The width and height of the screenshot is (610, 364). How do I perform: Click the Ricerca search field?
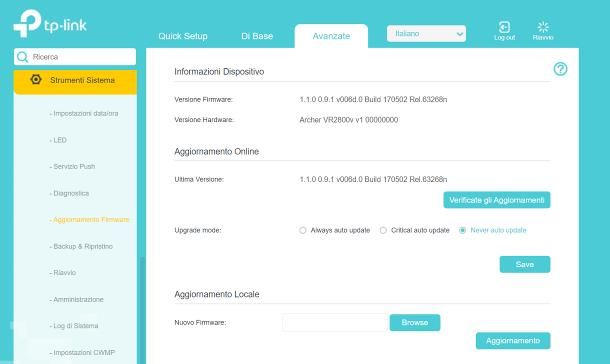(75, 57)
